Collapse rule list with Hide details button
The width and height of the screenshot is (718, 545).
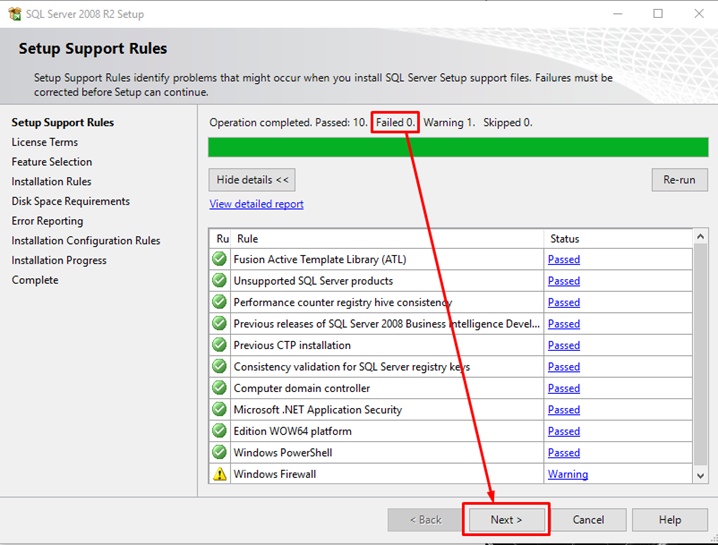252,180
